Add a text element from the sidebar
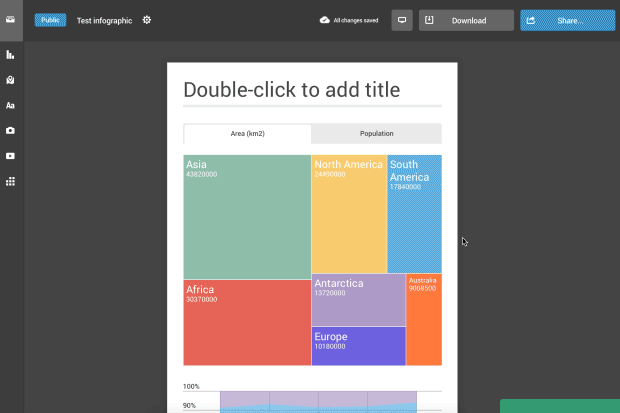The width and height of the screenshot is (620, 413). tap(10, 105)
